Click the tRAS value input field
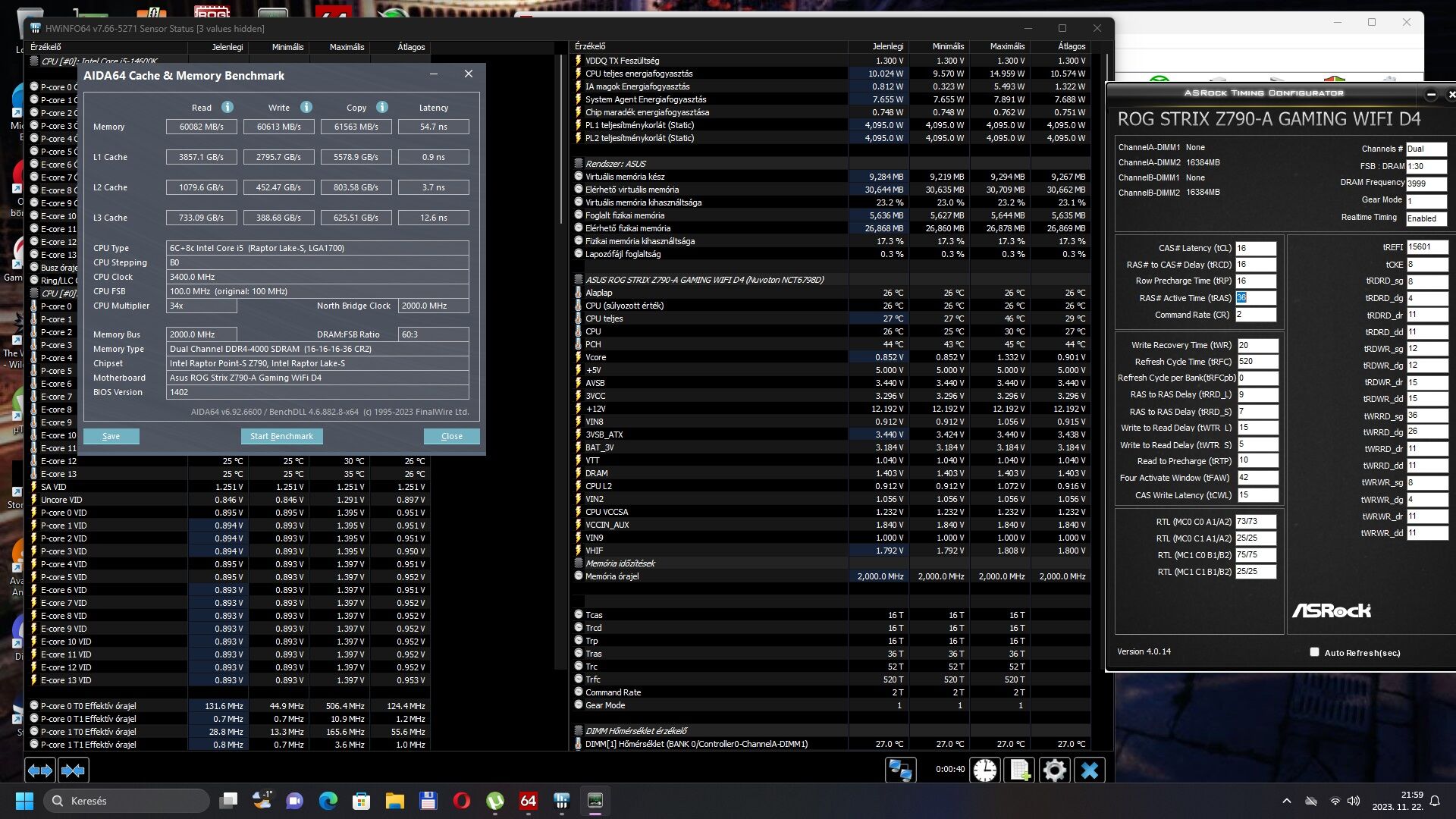The image size is (1456, 819). (x=1255, y=298)
